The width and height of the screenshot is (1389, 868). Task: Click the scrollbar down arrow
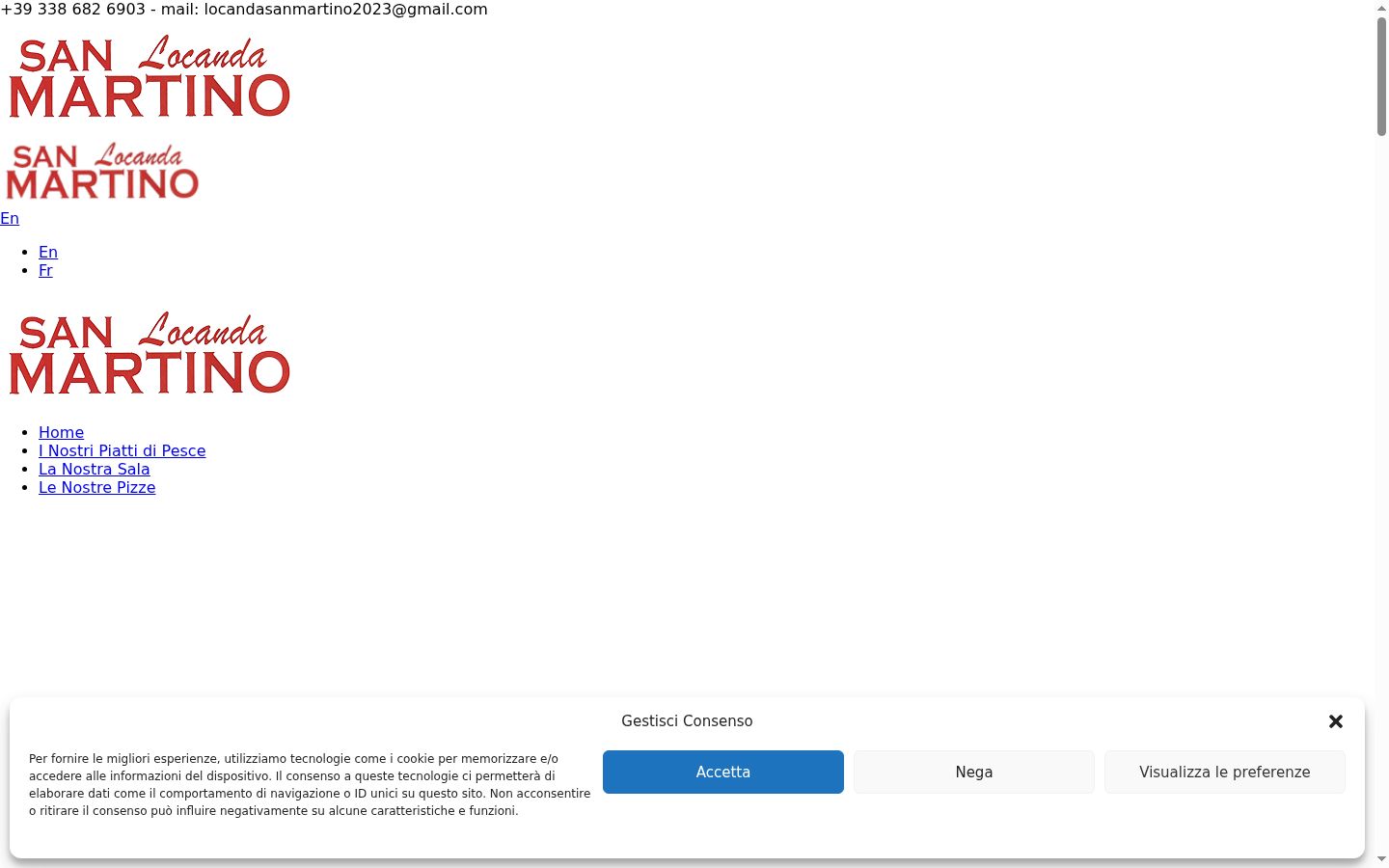1381,858
